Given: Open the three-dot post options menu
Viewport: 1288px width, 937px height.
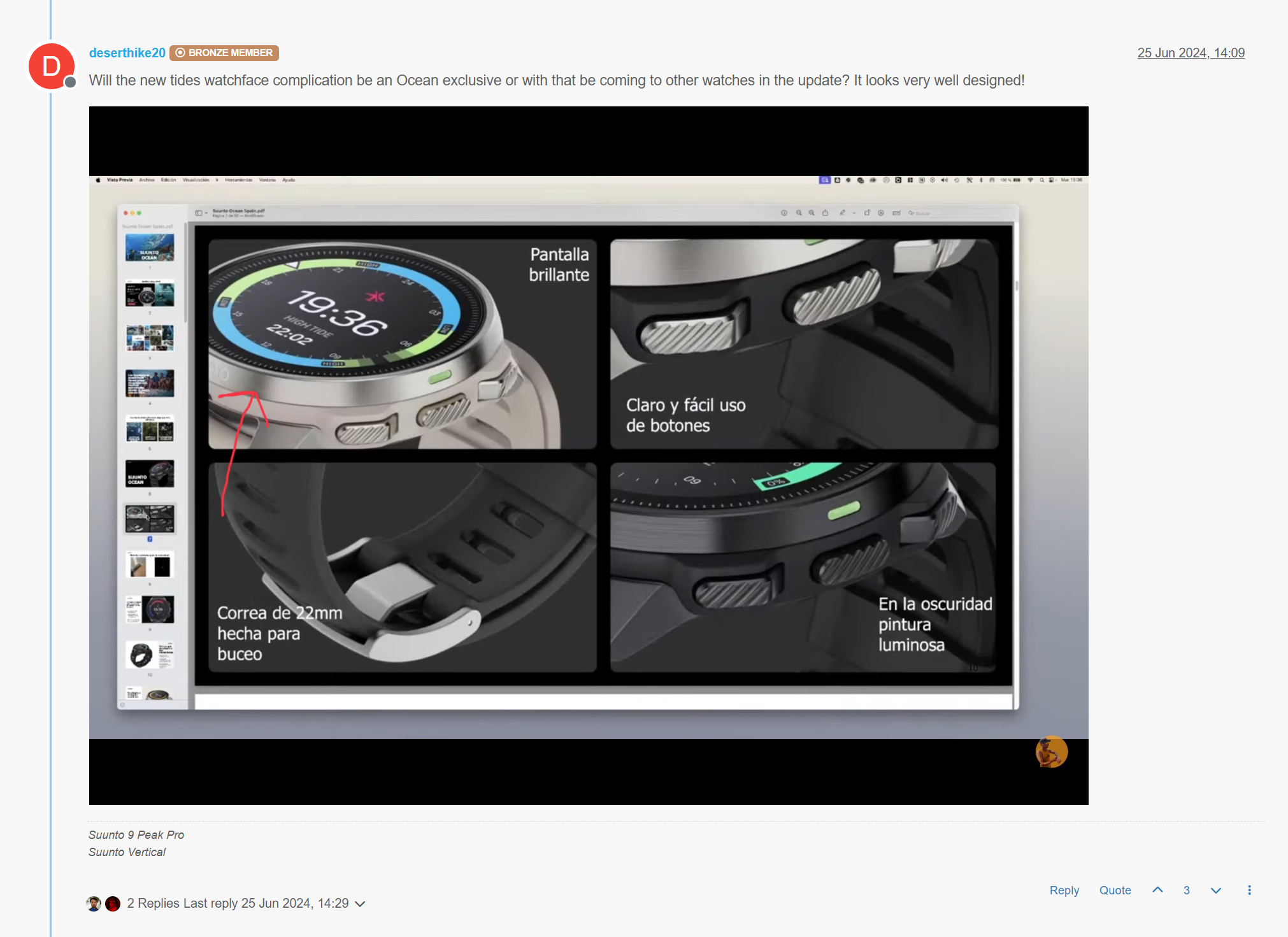Looking at the screenshot, I should (x=1249, y=890).
